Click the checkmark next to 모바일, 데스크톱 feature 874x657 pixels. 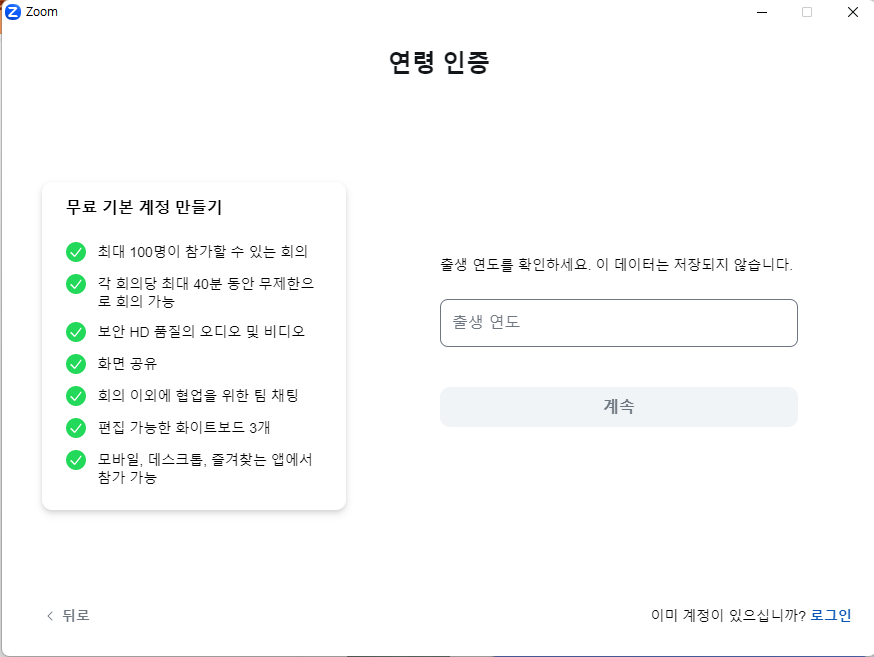pyautogui.click(x=76, y=460)
